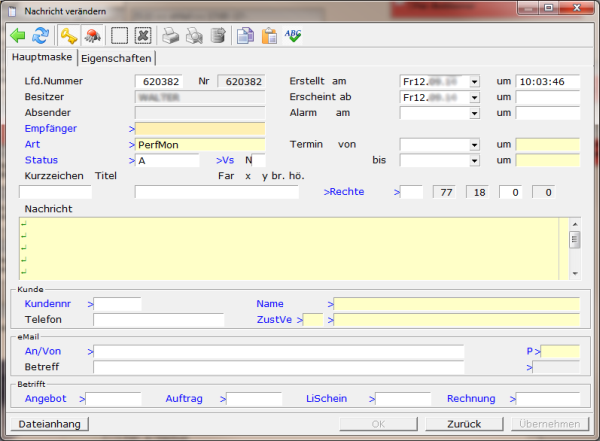Switch to the Eigenschaften tab

tap(117, 58)
